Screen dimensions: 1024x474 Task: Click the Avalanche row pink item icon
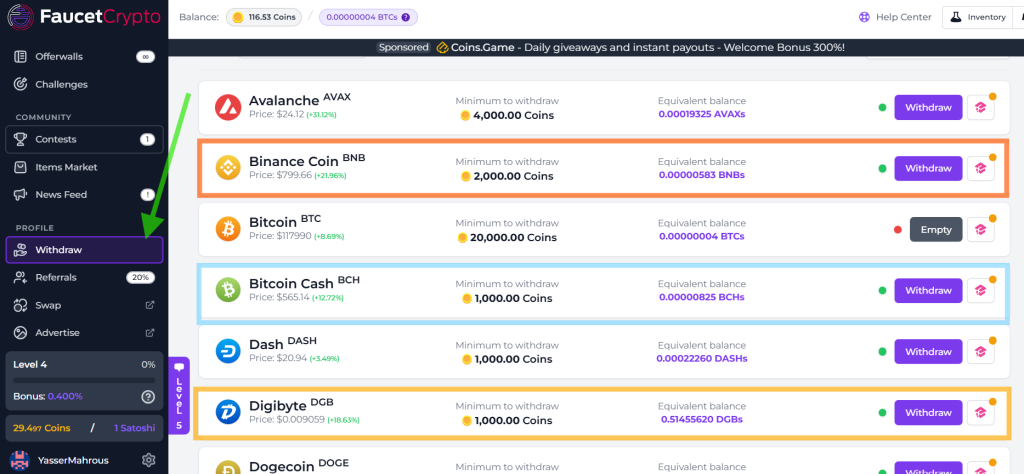click(x=980, y=108)
